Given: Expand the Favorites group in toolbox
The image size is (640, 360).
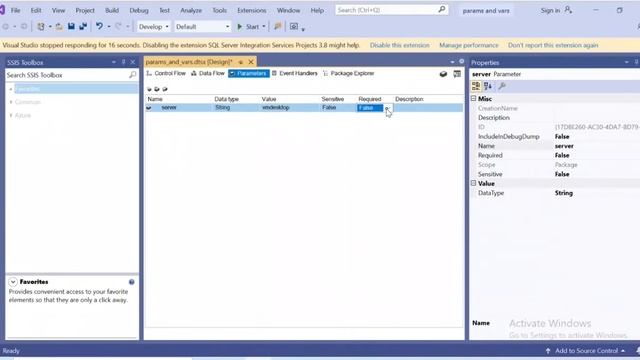Looking at the screenshot, I should [11, 89].
